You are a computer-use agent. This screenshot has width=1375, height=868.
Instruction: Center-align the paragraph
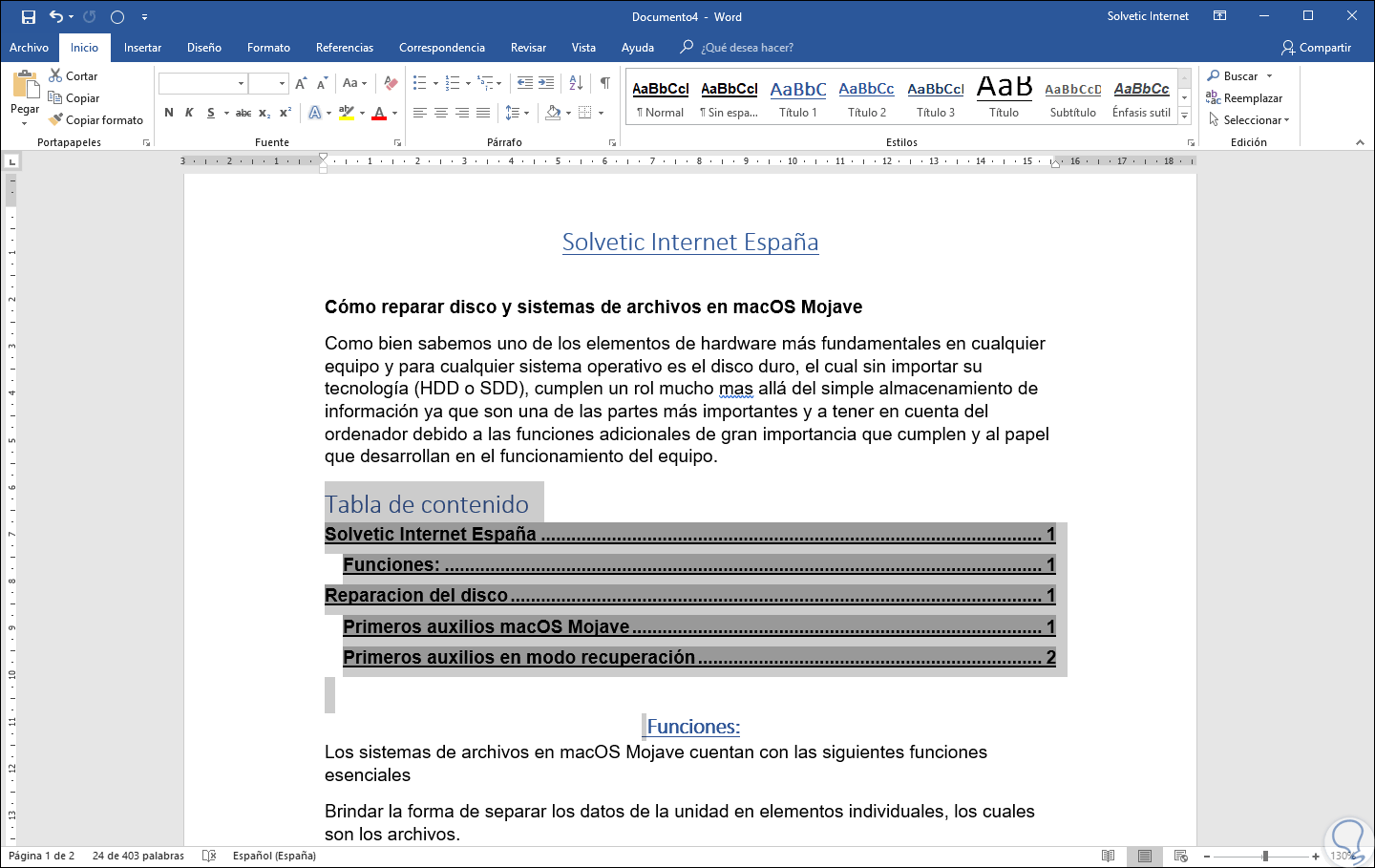[441, 113]
